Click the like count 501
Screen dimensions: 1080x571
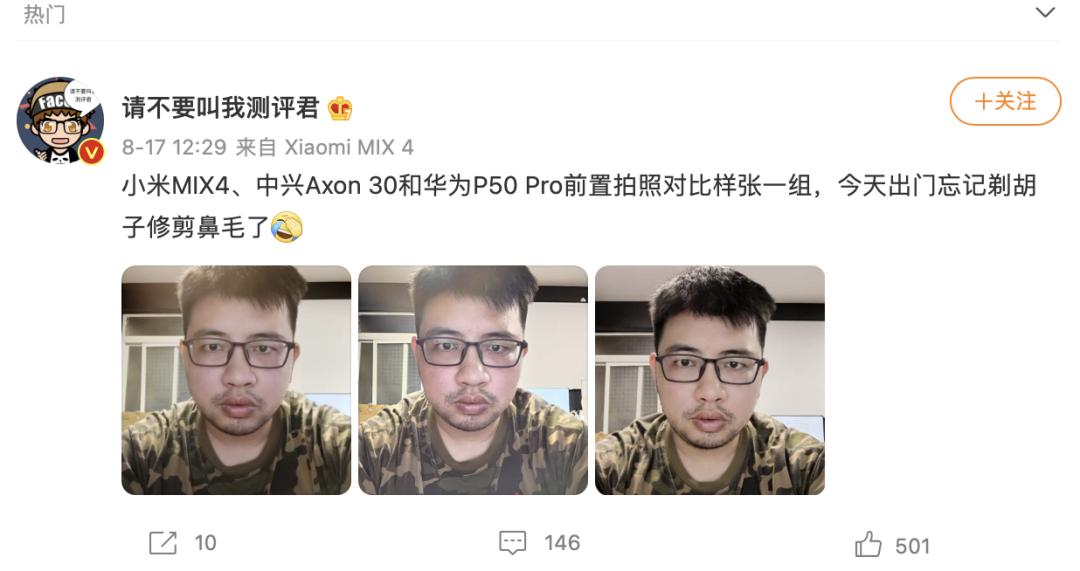point(913,546)
